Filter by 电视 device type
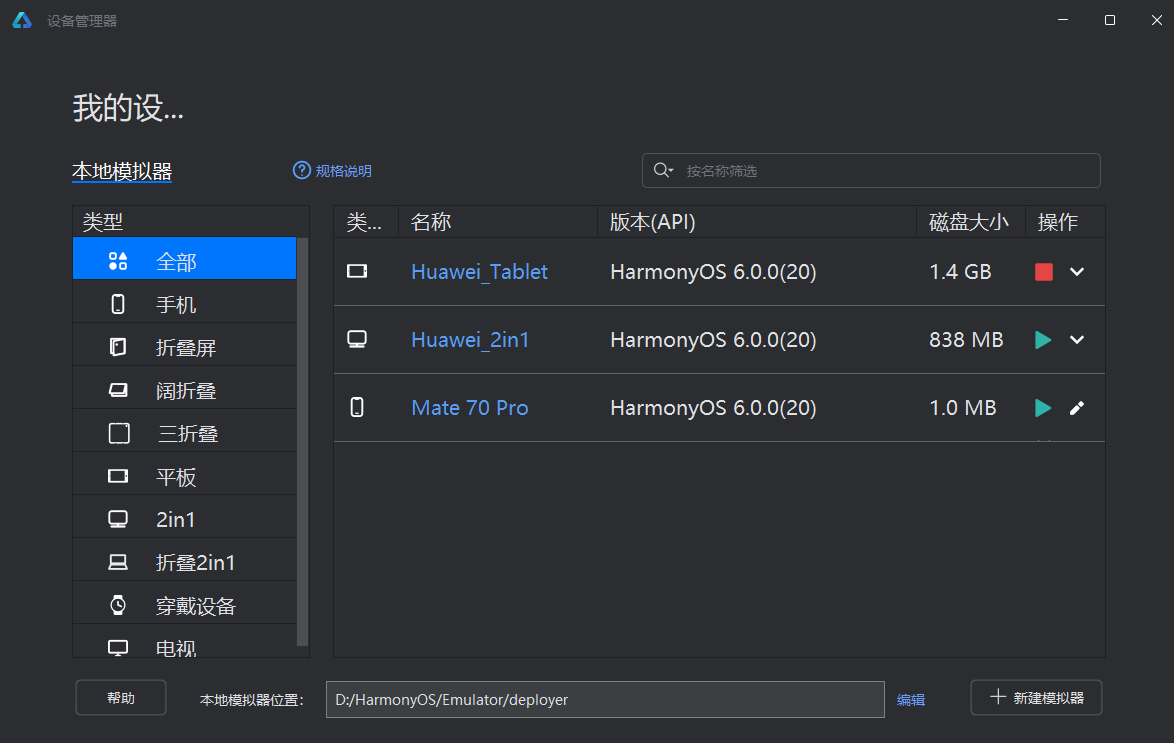1174x743 pixels. point(184,643)
